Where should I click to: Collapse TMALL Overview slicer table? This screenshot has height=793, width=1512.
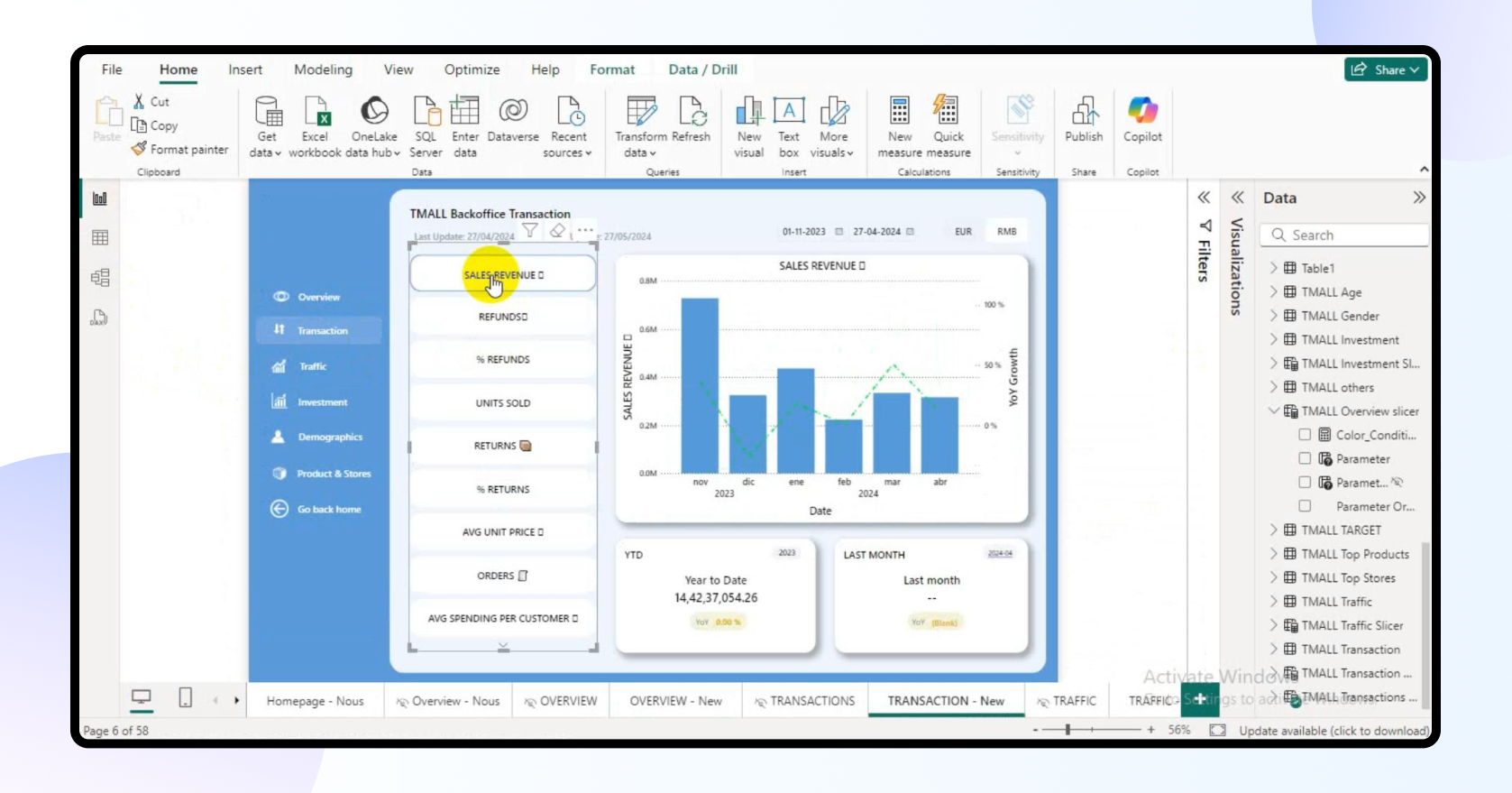tap(1273, 410)
